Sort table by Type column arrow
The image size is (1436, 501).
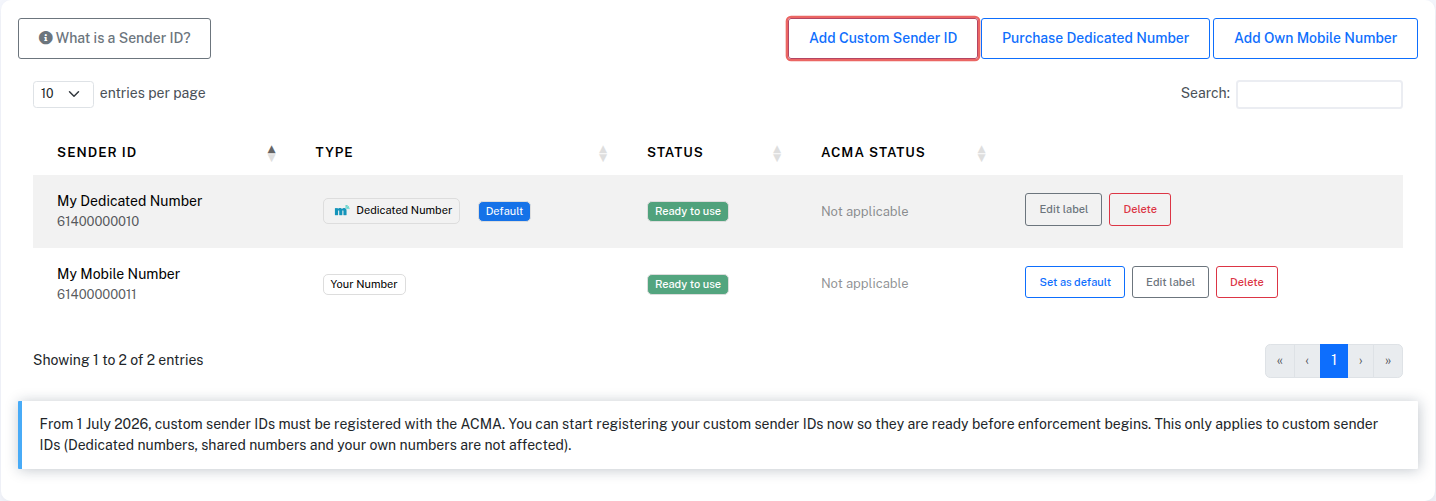point(603,153)
